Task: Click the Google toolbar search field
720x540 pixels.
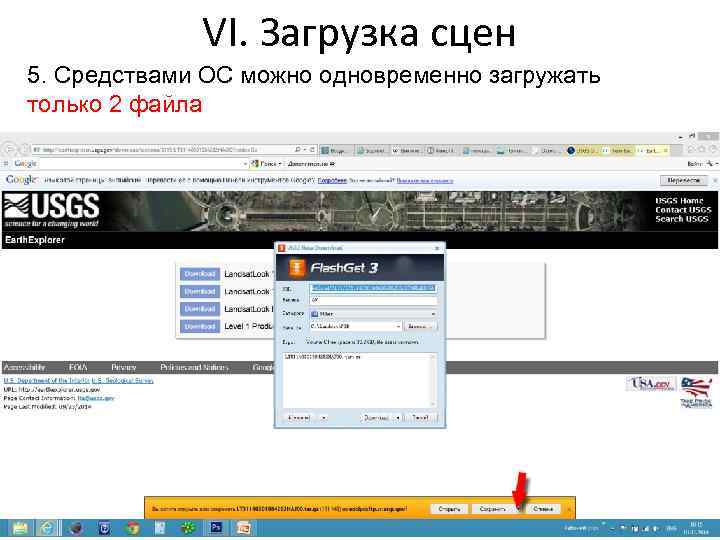Action: pos(140,164)
